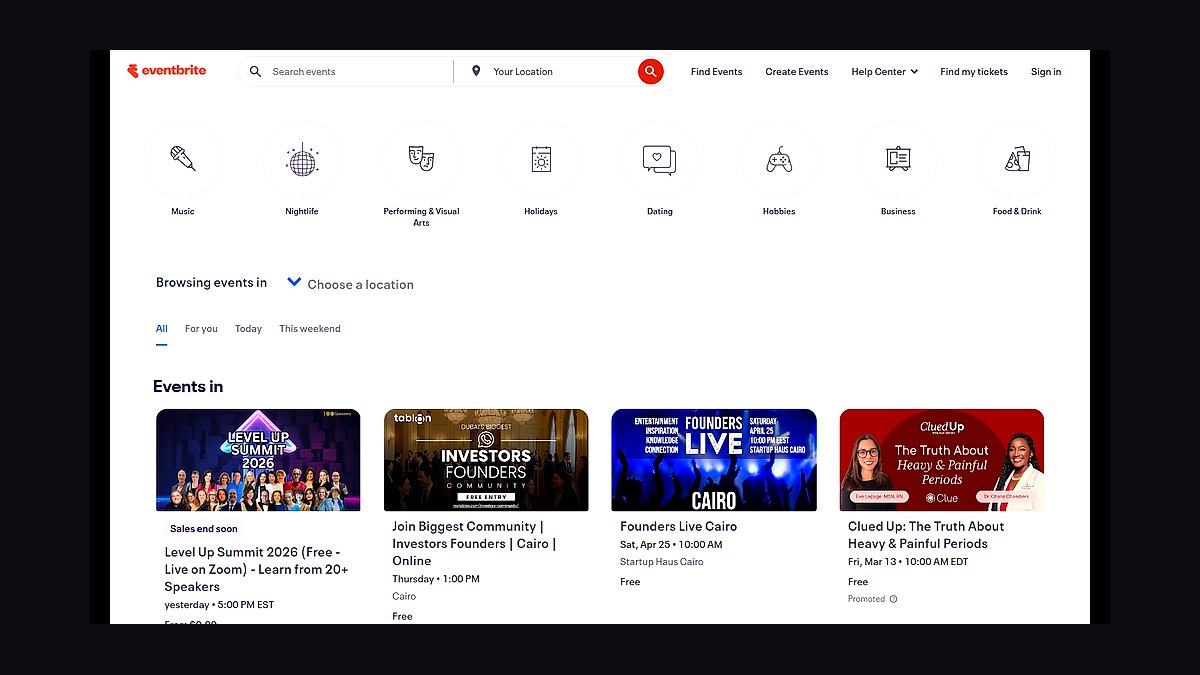Click the location pin icon
This screenshot has width=1200, height=675.
[476, 72]
